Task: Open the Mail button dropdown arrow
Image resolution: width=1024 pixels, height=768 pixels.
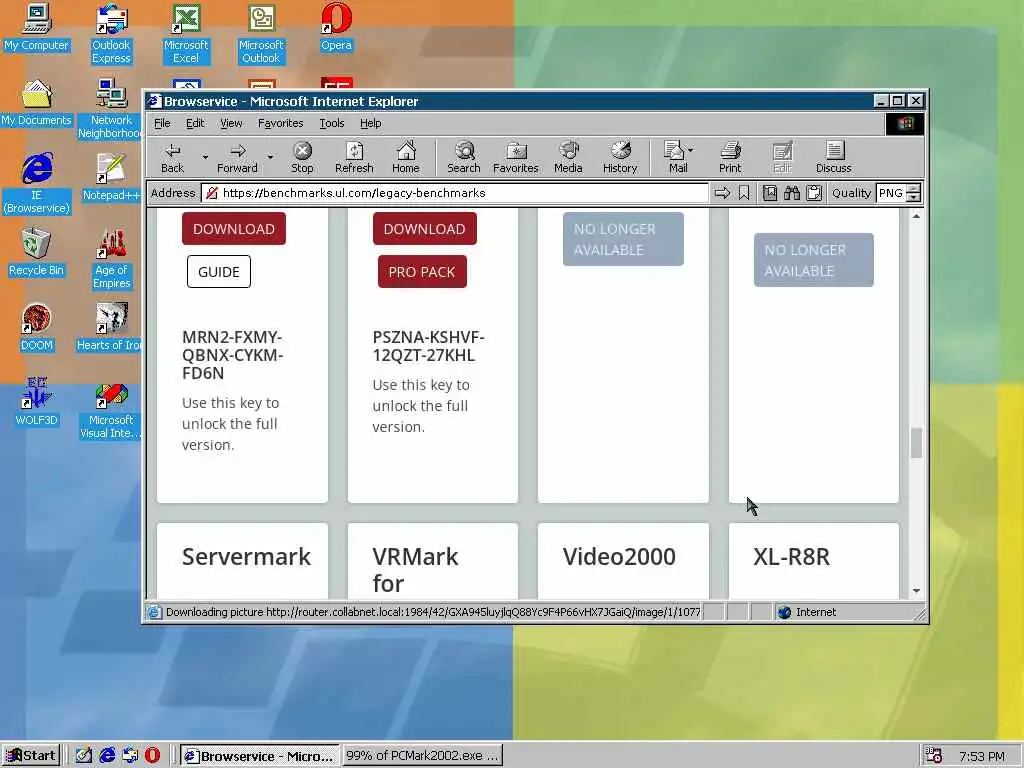Action: coord(691,150)
